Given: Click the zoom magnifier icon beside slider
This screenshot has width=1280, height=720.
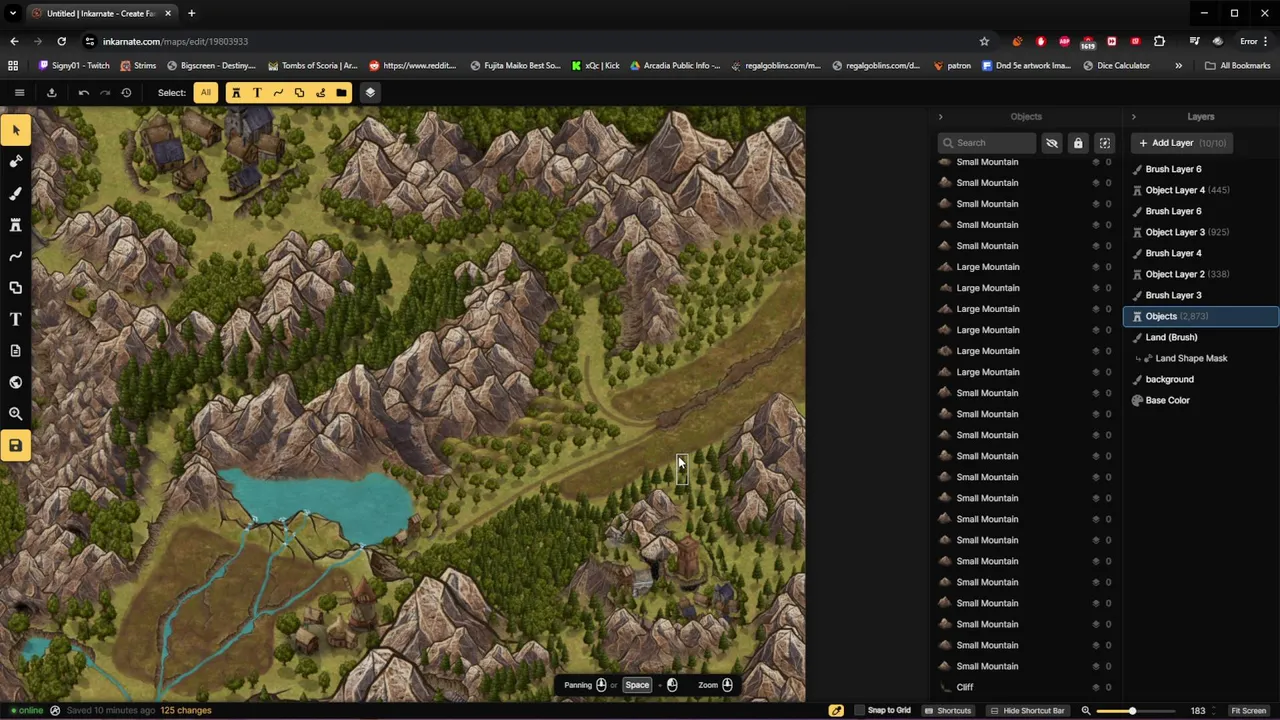Looking at the screenshot, I should click(1086, 710).
